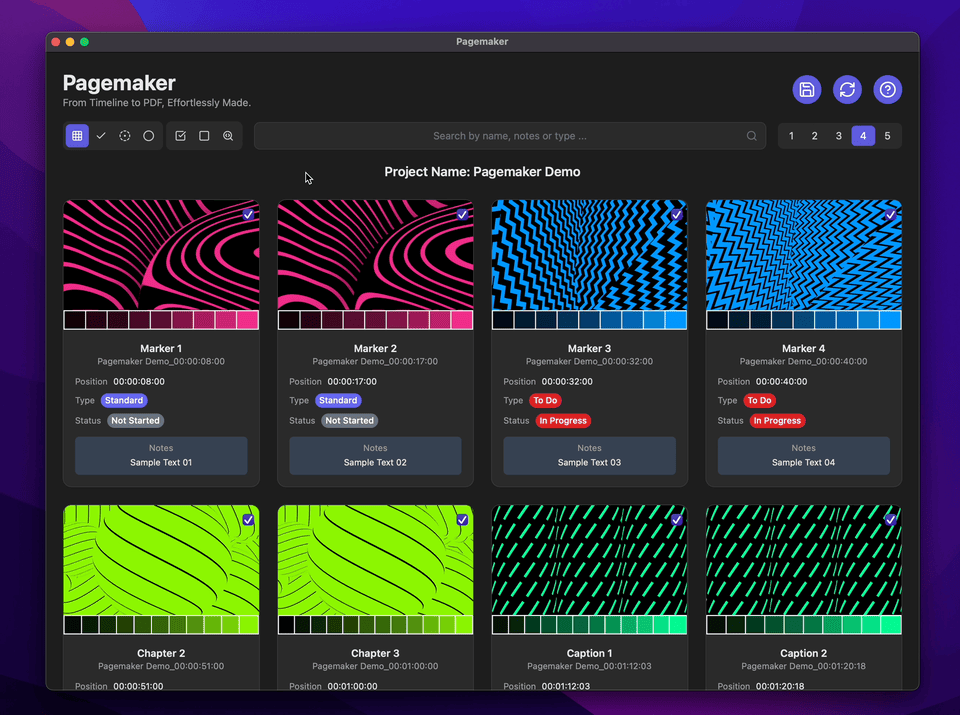Open Marker 4 thumbnail image
The height and width of the screenshot is (715, 960).
(x=803, y=255)
